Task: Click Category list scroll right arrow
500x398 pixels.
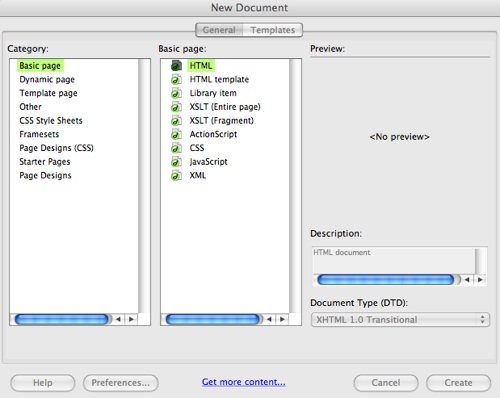Action: (131, 319)
